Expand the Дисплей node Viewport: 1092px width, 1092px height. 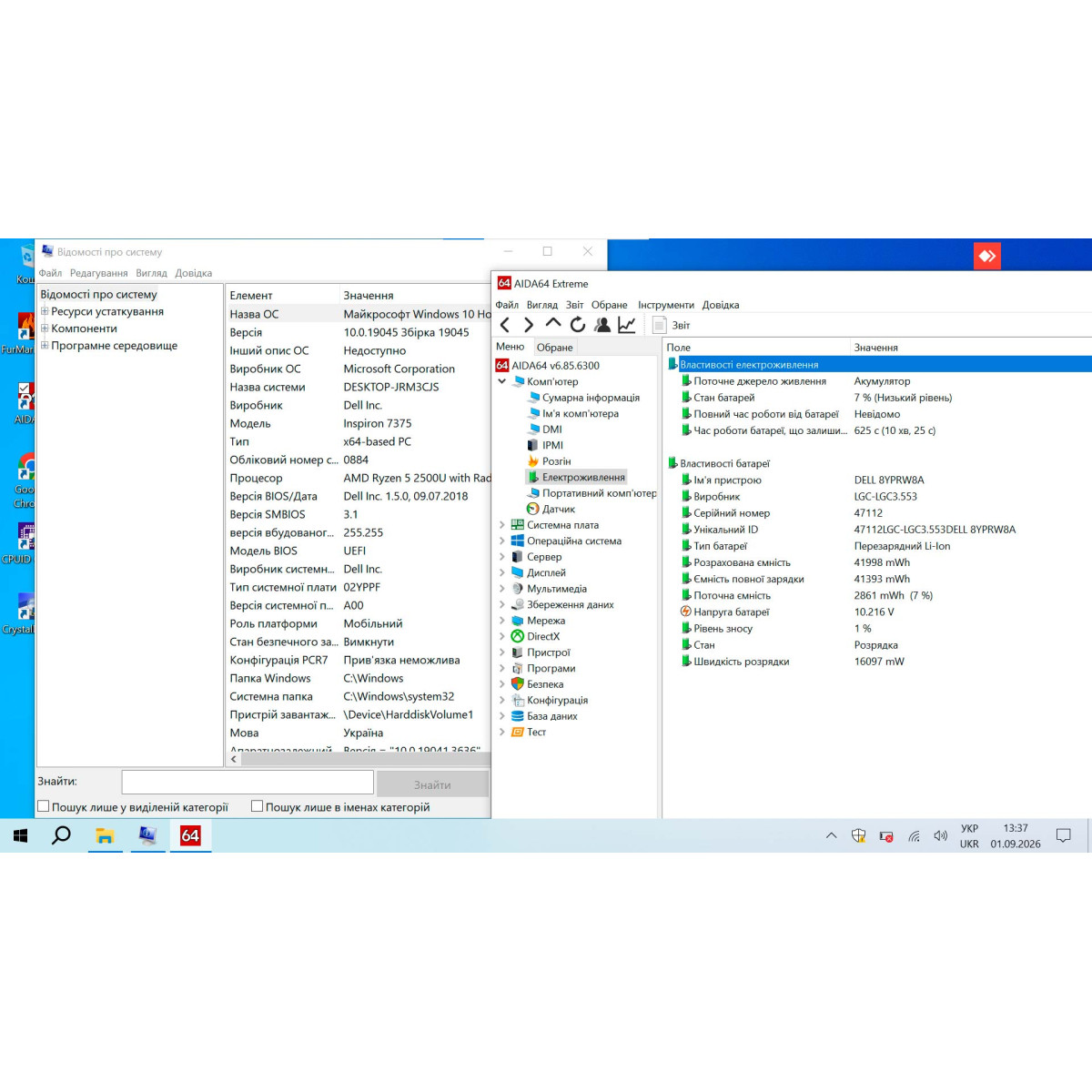501,572
